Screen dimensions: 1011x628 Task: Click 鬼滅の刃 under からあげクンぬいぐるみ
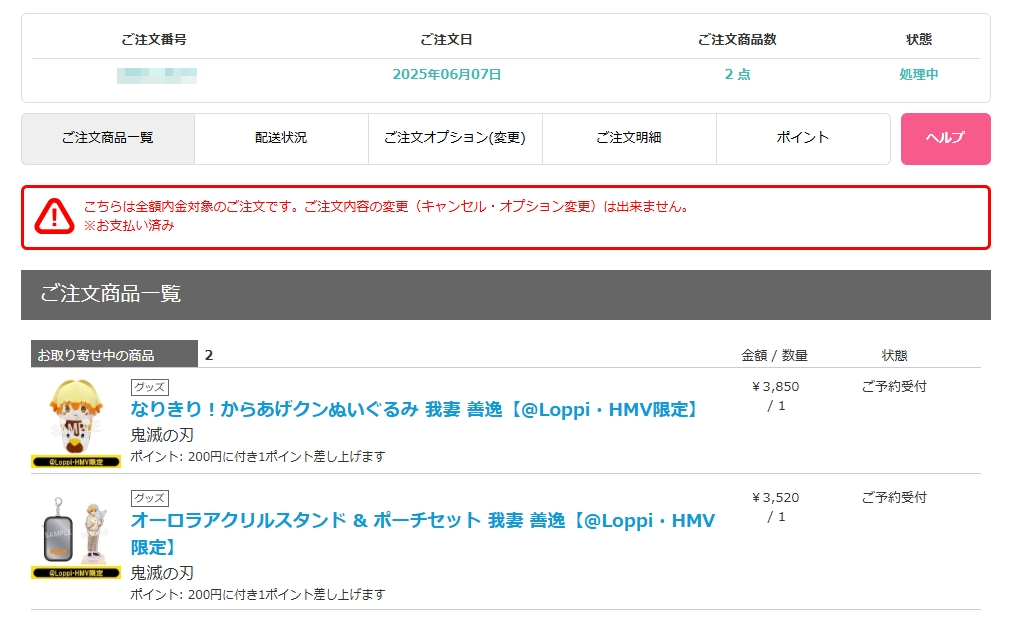(162, 435)
